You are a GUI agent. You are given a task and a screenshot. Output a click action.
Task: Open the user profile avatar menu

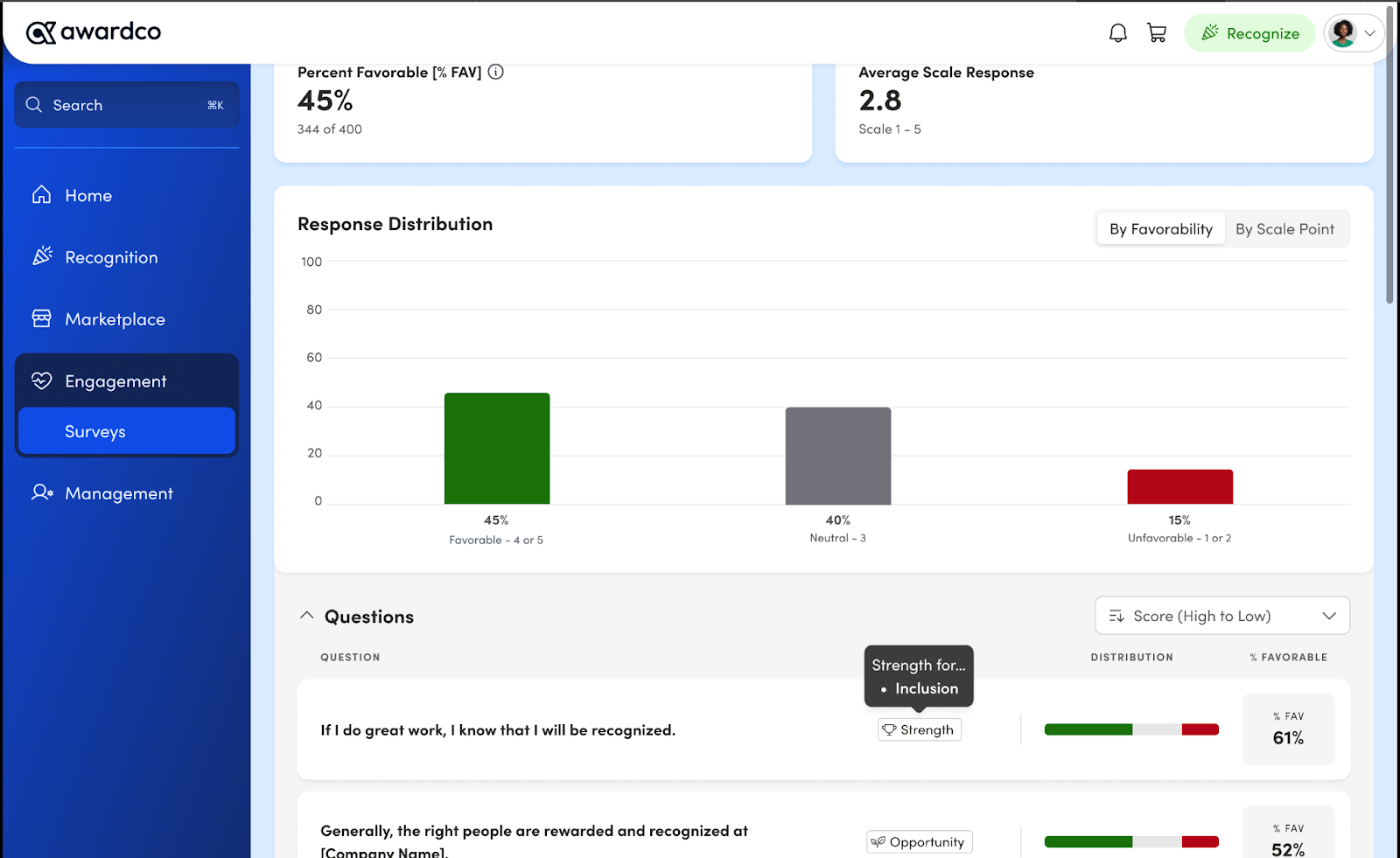coord(1353,33)
